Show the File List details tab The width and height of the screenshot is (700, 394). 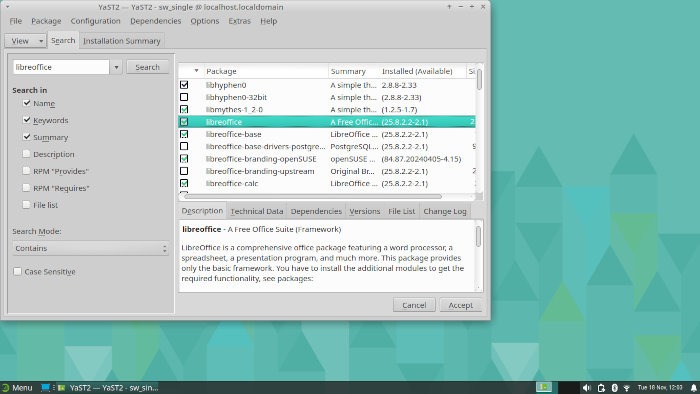tap(401, 211)
